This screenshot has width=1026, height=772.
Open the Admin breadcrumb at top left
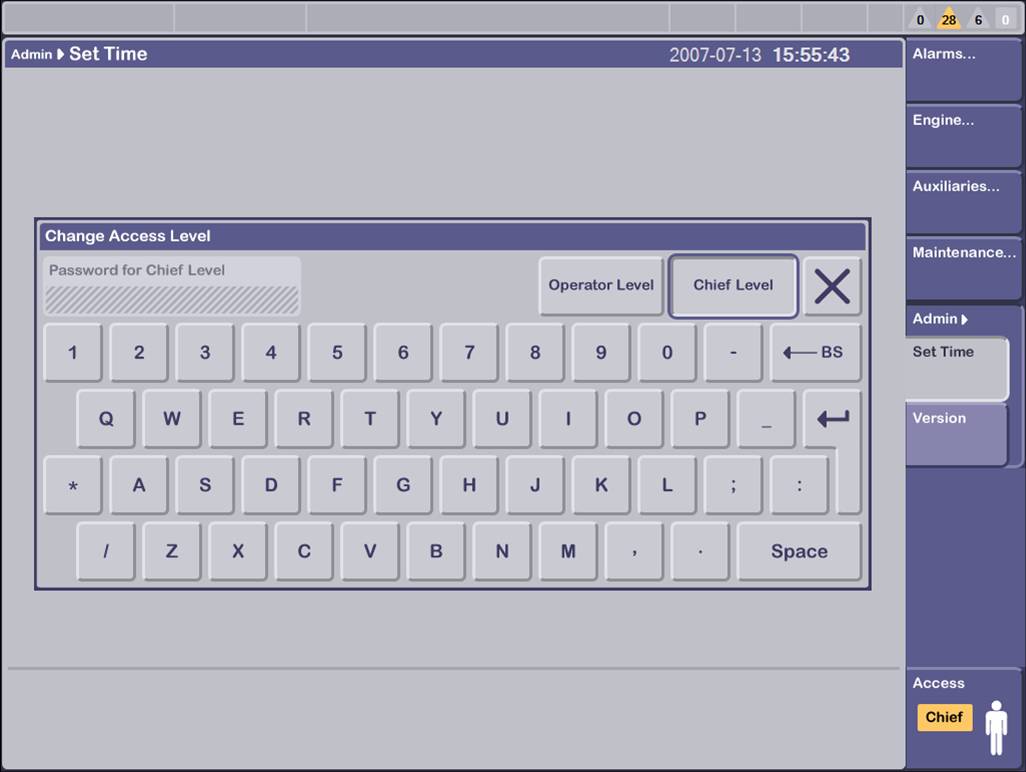point(30,54)
